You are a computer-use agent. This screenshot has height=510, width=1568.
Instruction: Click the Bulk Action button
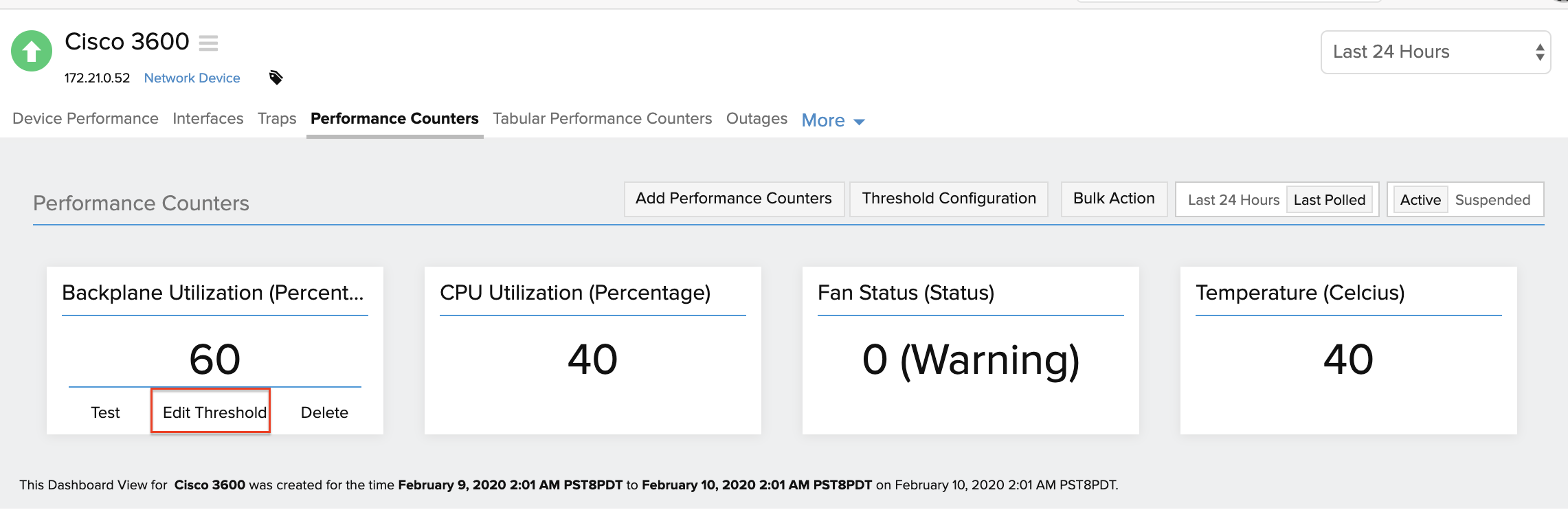(1113, 199)
